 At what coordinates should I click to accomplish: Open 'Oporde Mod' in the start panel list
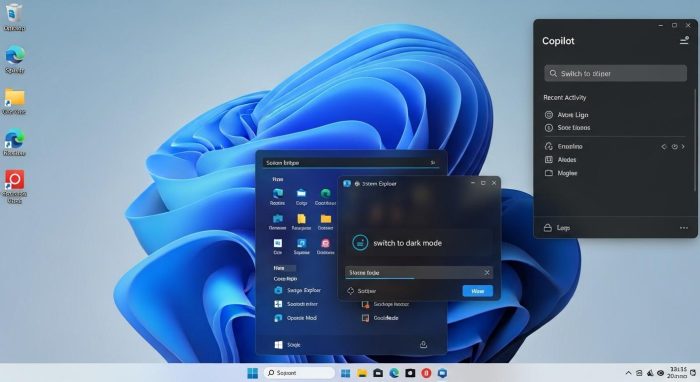click(x=296, y=318)
